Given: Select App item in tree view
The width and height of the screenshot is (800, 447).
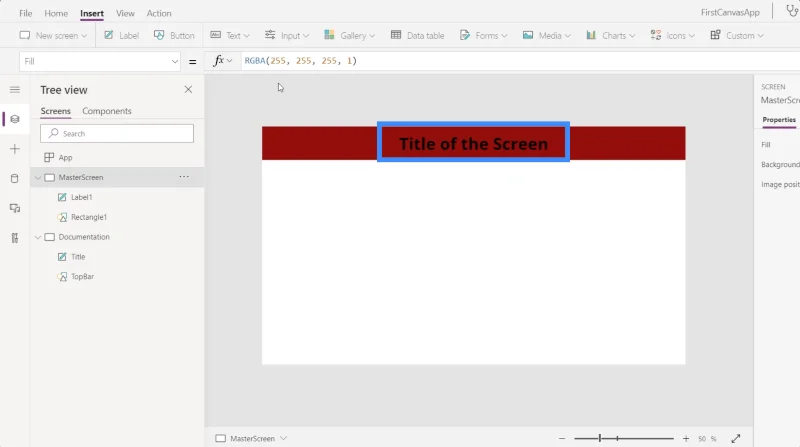Looking at the screenshot, I should point(65,158).
